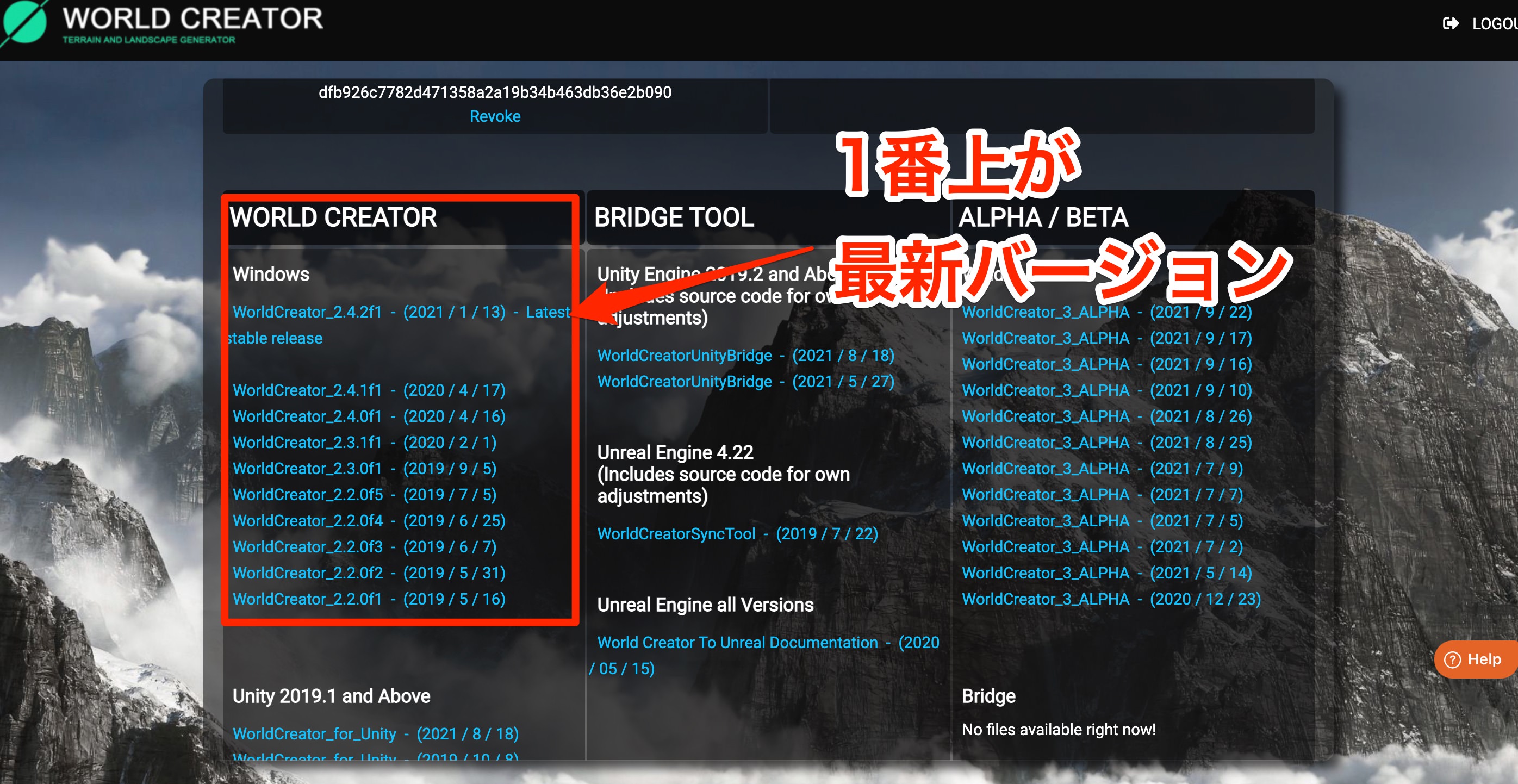
Task: Download WorldCreator_3_ALPHA (2021 / 8 / 26)
Action: pos(1106,416)
